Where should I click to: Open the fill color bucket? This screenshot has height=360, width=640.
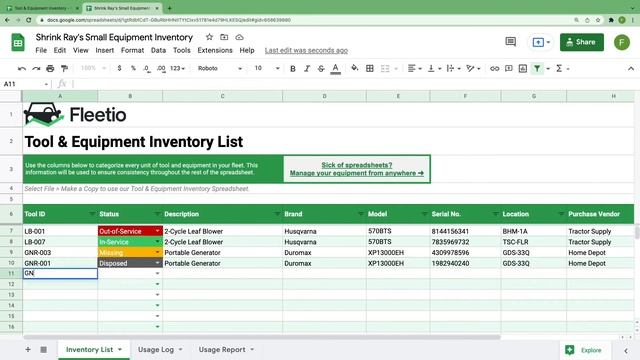(355, 68)
